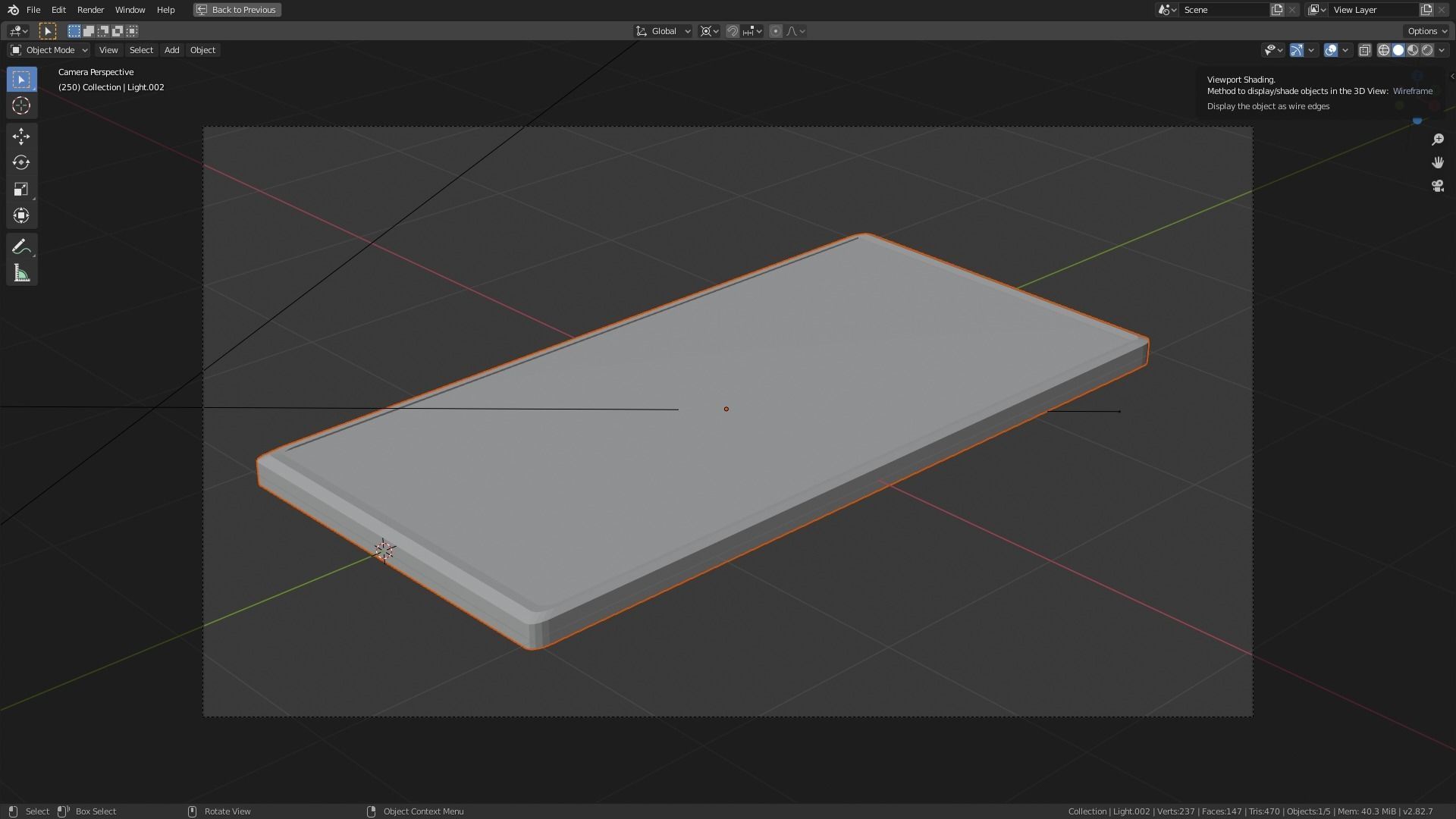Switch to Rendered viewport shading
The height and width of the screenshot is (819, 1456).
1427,50
